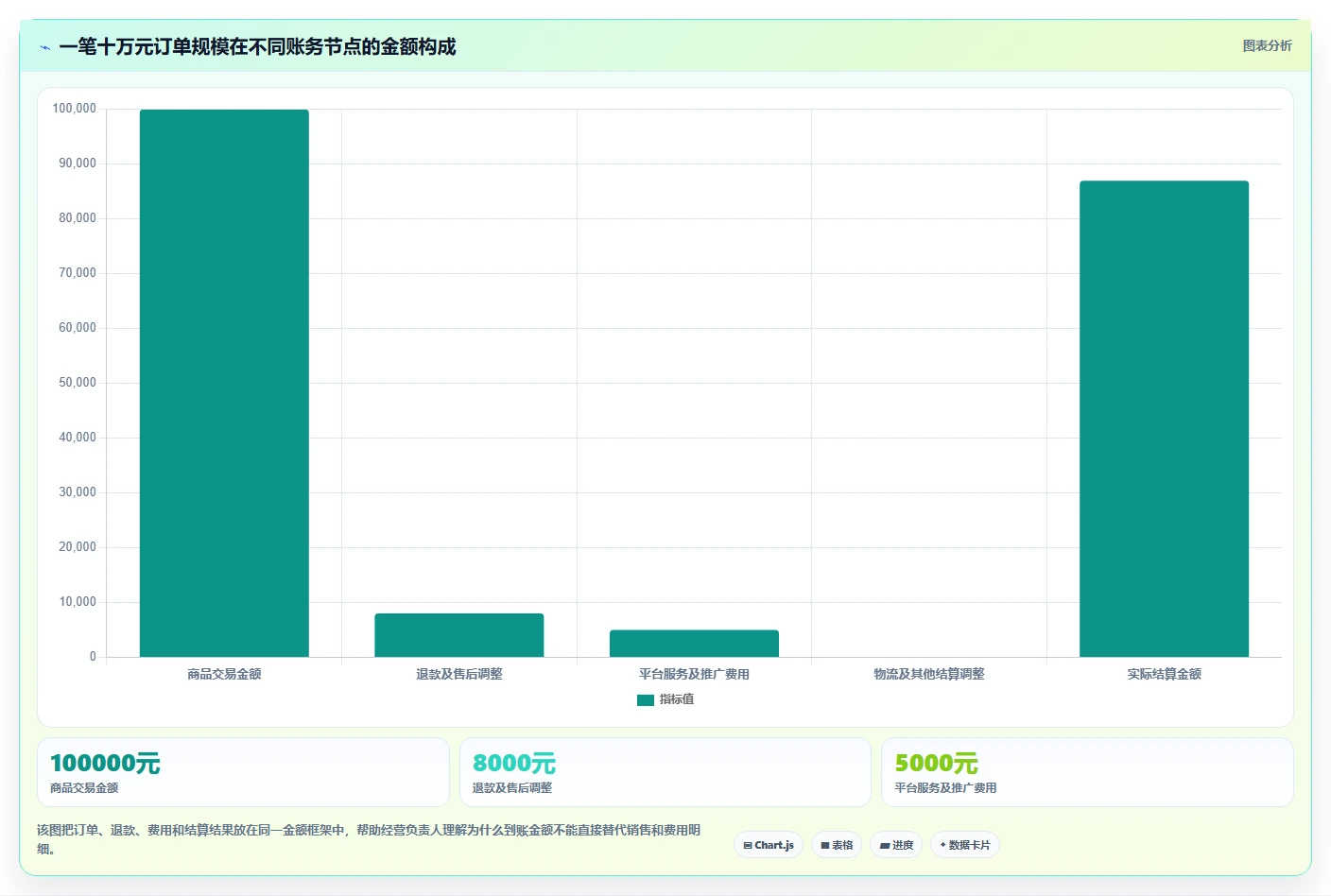Click the 指标值 legend label
1331x896 pixels.
pyautogui.click(x=677, y=699)
